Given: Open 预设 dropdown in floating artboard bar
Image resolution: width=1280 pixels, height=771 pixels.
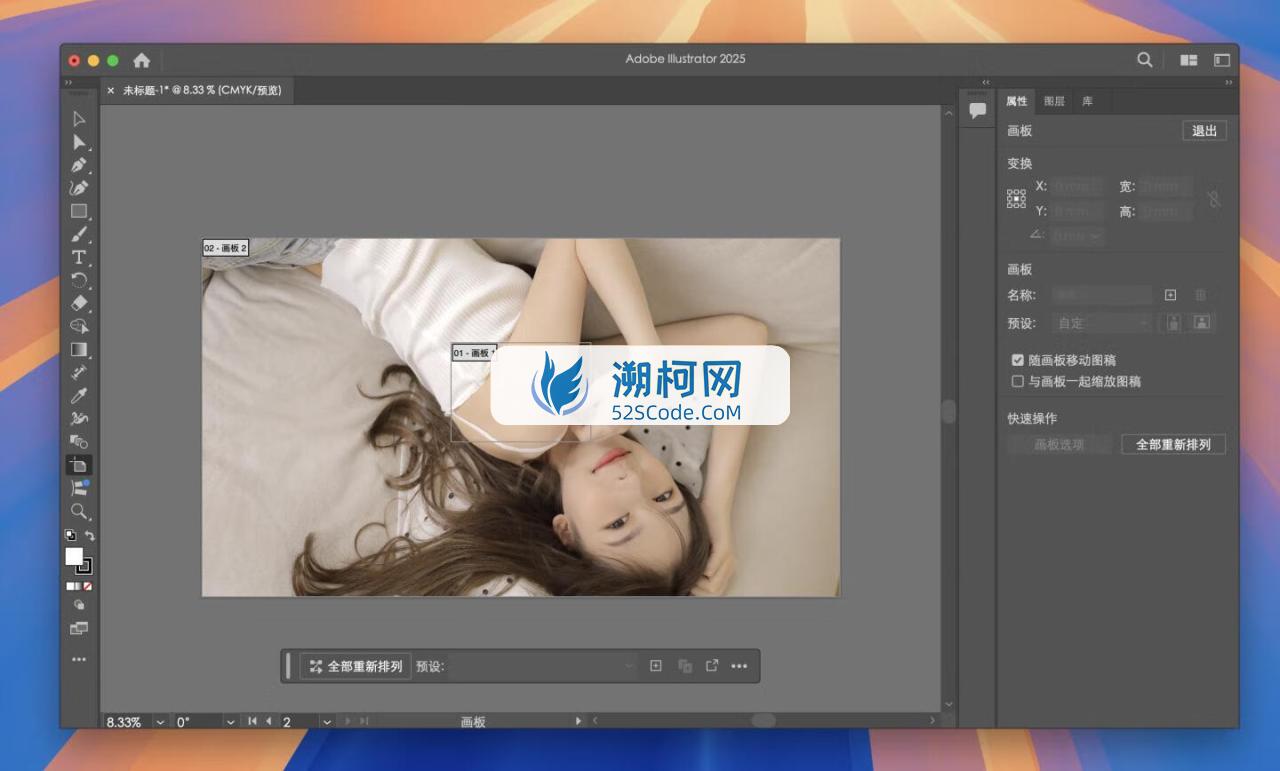Looking at the screenshot, I should [x=542, y=666].
